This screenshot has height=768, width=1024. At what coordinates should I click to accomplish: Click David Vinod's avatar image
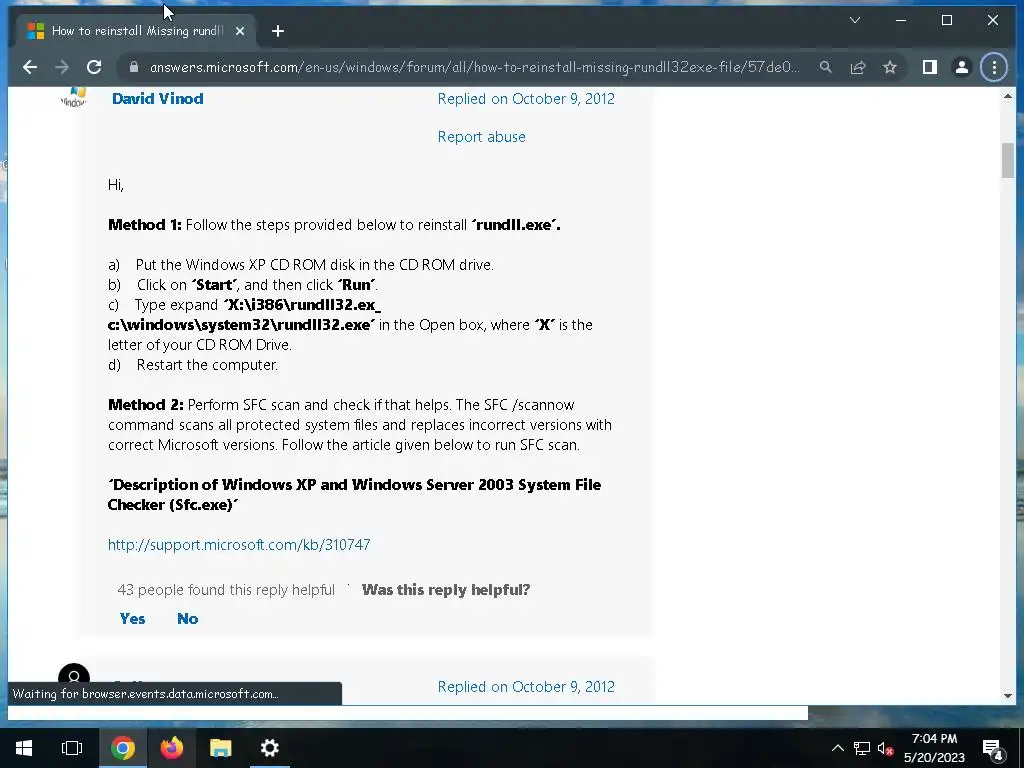[x=74, y=97]
